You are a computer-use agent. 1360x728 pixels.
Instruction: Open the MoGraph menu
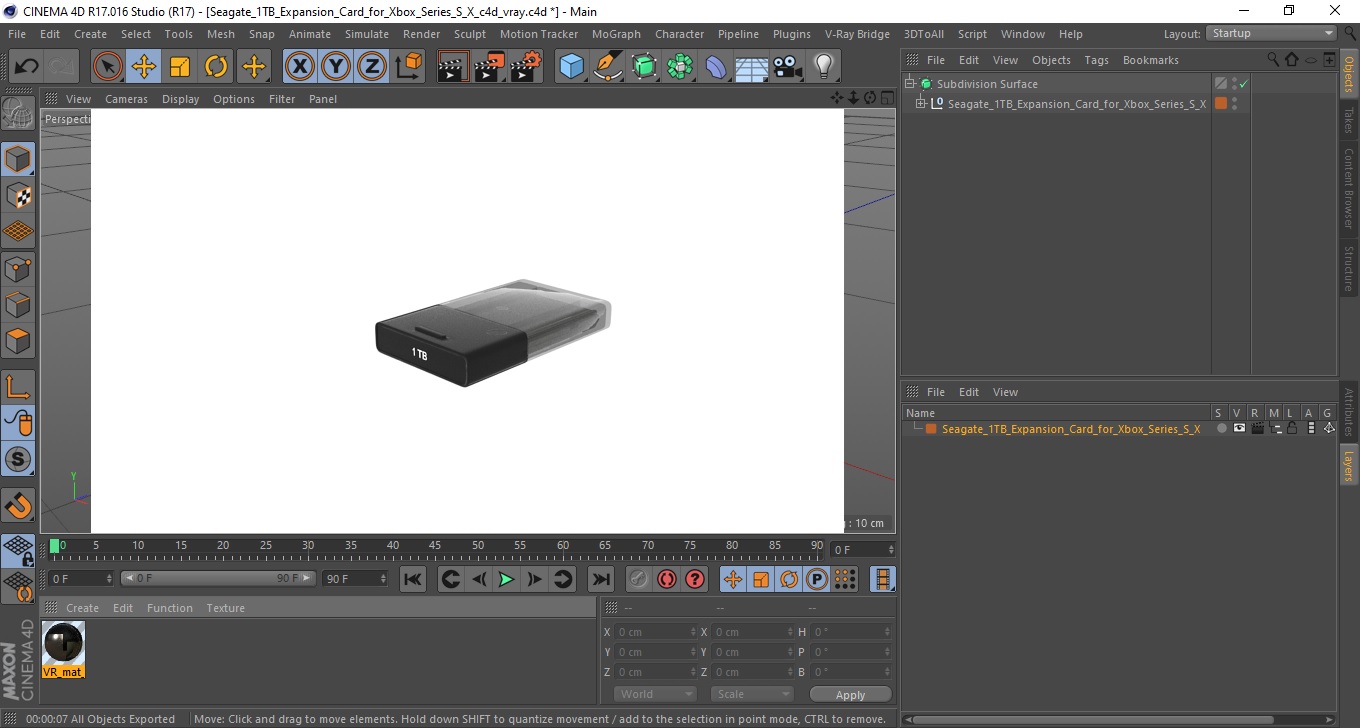616,34
